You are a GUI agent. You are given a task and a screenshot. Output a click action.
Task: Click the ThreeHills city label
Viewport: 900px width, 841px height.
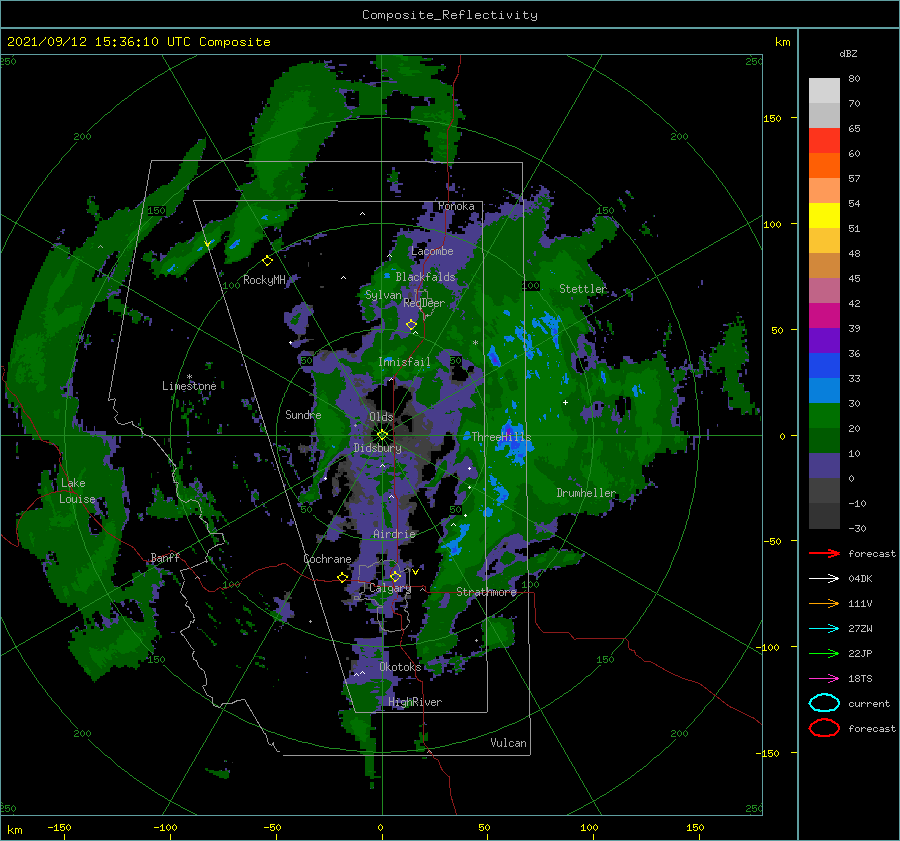(x=501, y=437)
